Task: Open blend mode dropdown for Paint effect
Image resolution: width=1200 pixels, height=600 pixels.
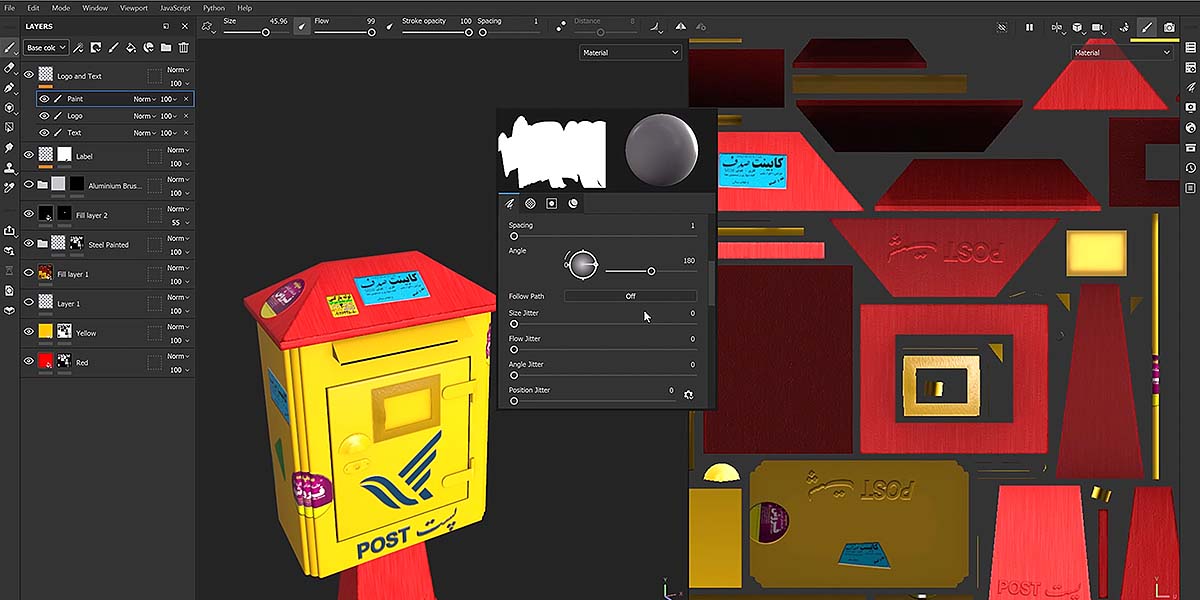Action: pos(145,99)
